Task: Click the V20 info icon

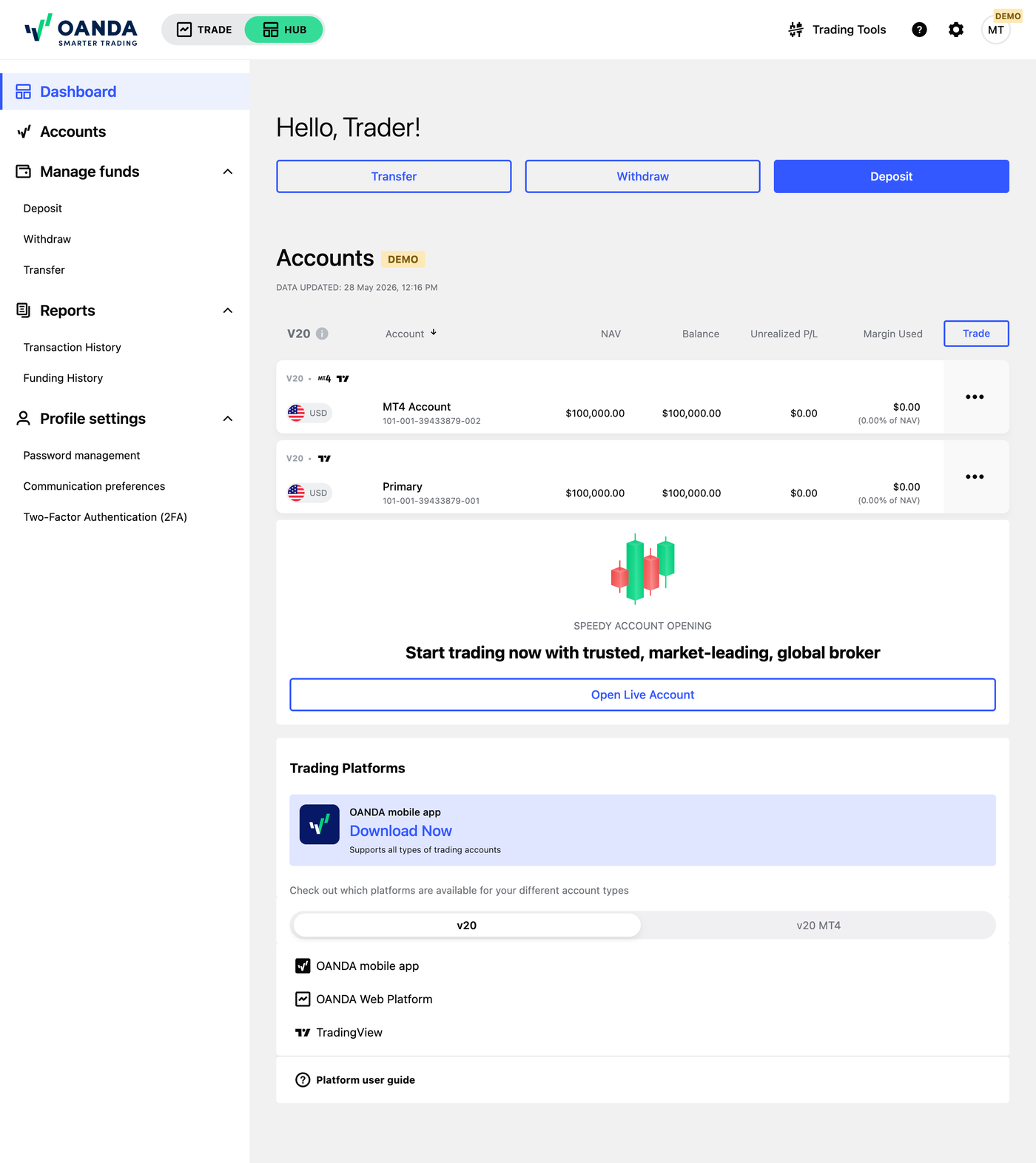Action: (x=322, y=334)
